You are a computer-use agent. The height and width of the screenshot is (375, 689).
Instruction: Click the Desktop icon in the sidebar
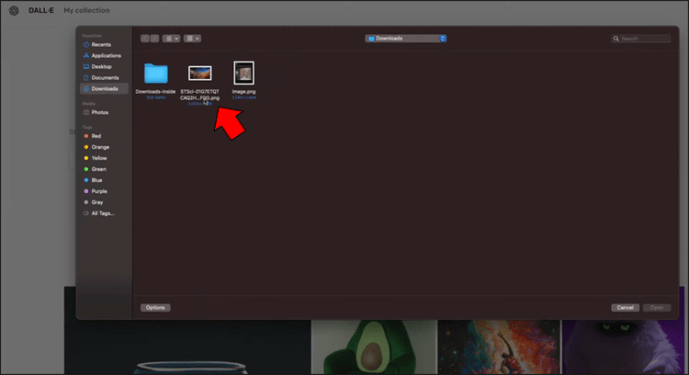[86, 66]
